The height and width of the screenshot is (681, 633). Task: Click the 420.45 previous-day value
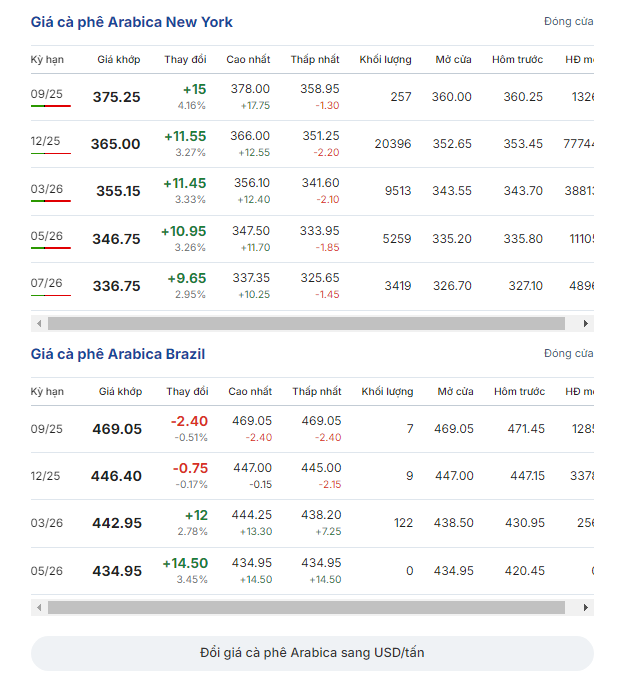tap(525, 571)
